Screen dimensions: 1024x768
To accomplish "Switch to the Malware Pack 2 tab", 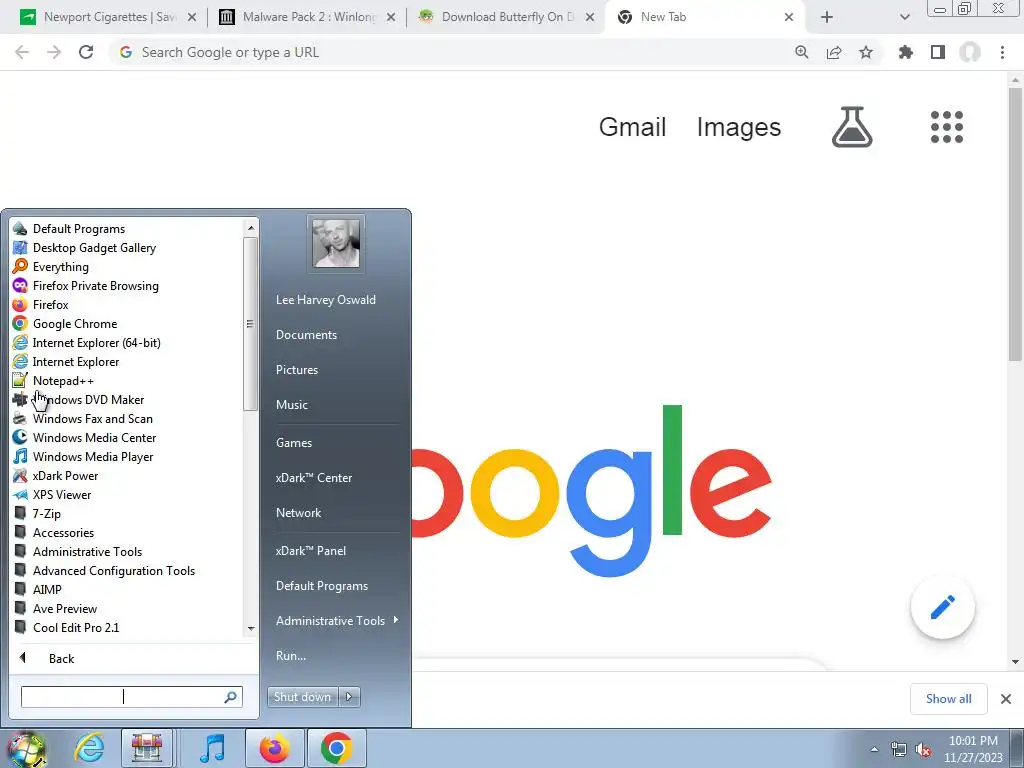I will coord(307,17).
